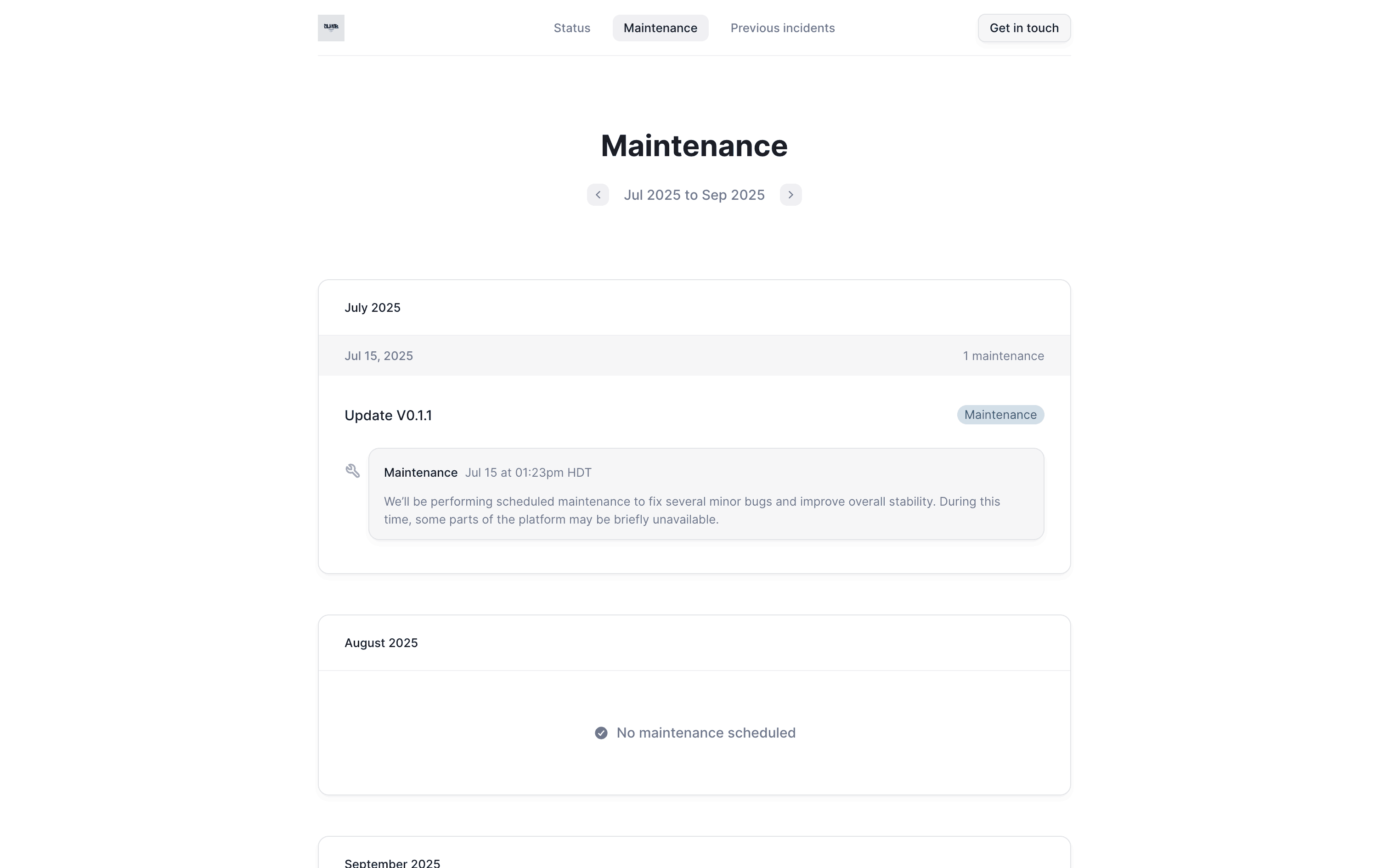Viewport: 1389px width, 868px height.
Task: Click the August 2025 section header
Action: coord(381,643)
